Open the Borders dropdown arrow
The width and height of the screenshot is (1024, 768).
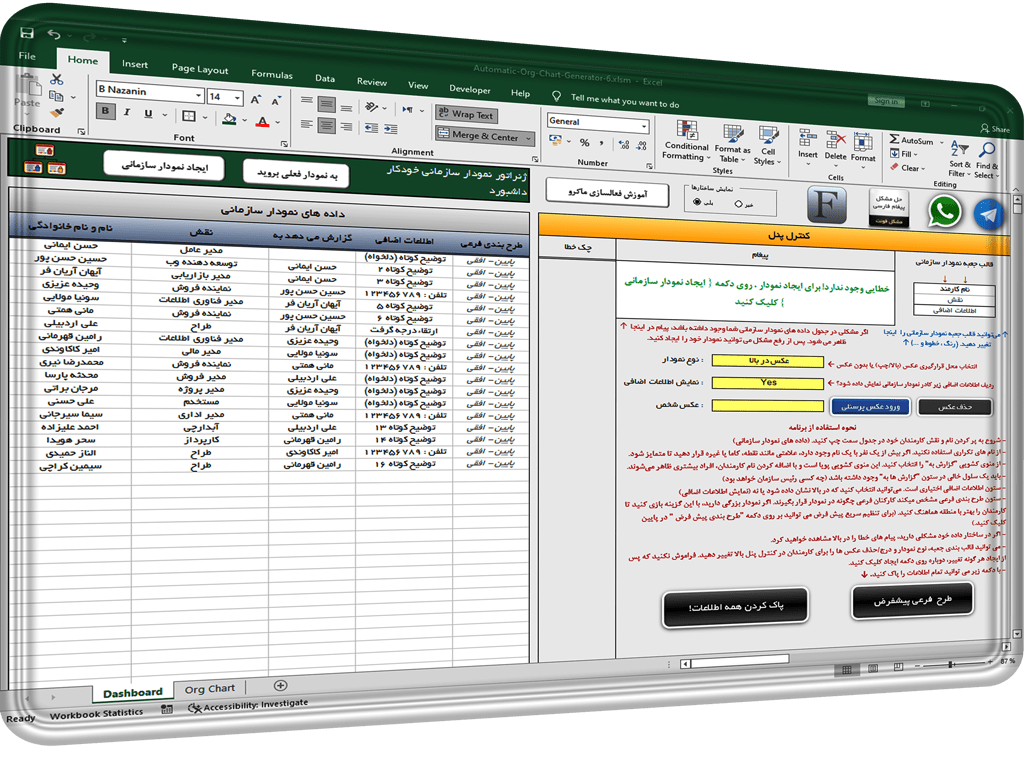pos(204,118)
